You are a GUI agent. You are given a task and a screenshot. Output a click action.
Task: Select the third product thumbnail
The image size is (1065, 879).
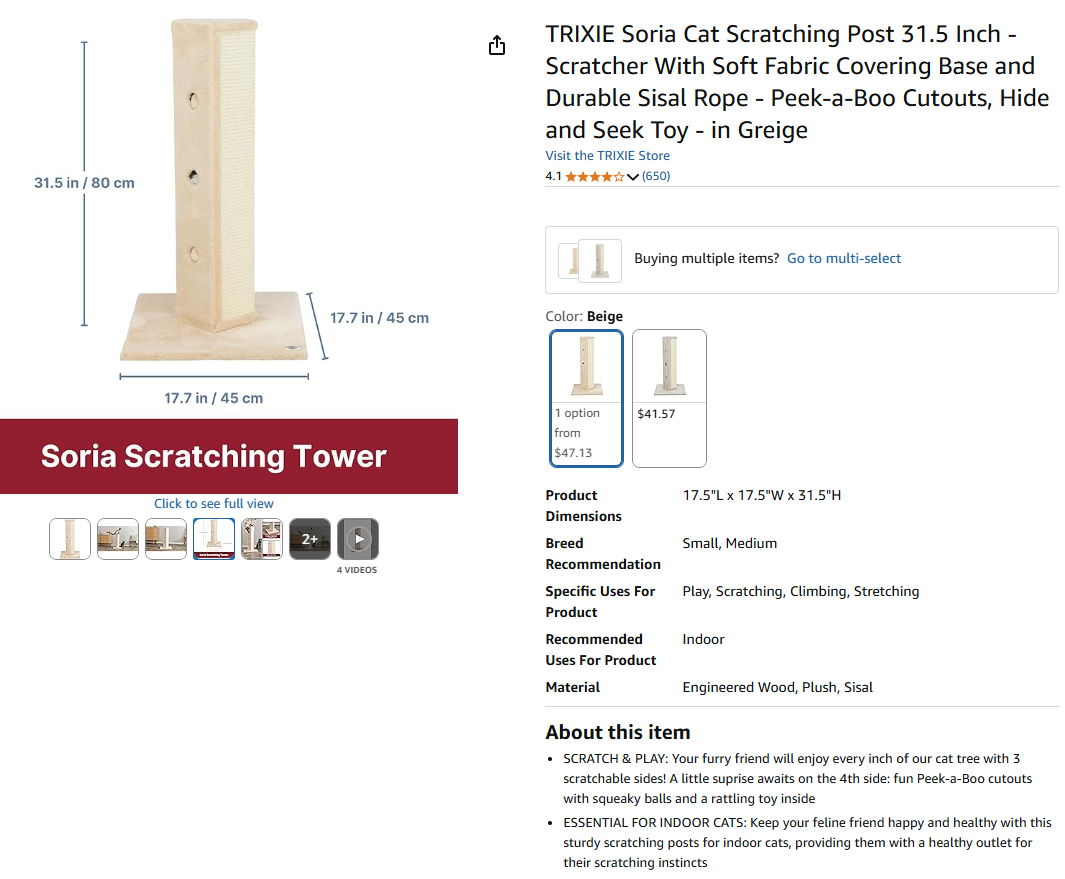166,539
